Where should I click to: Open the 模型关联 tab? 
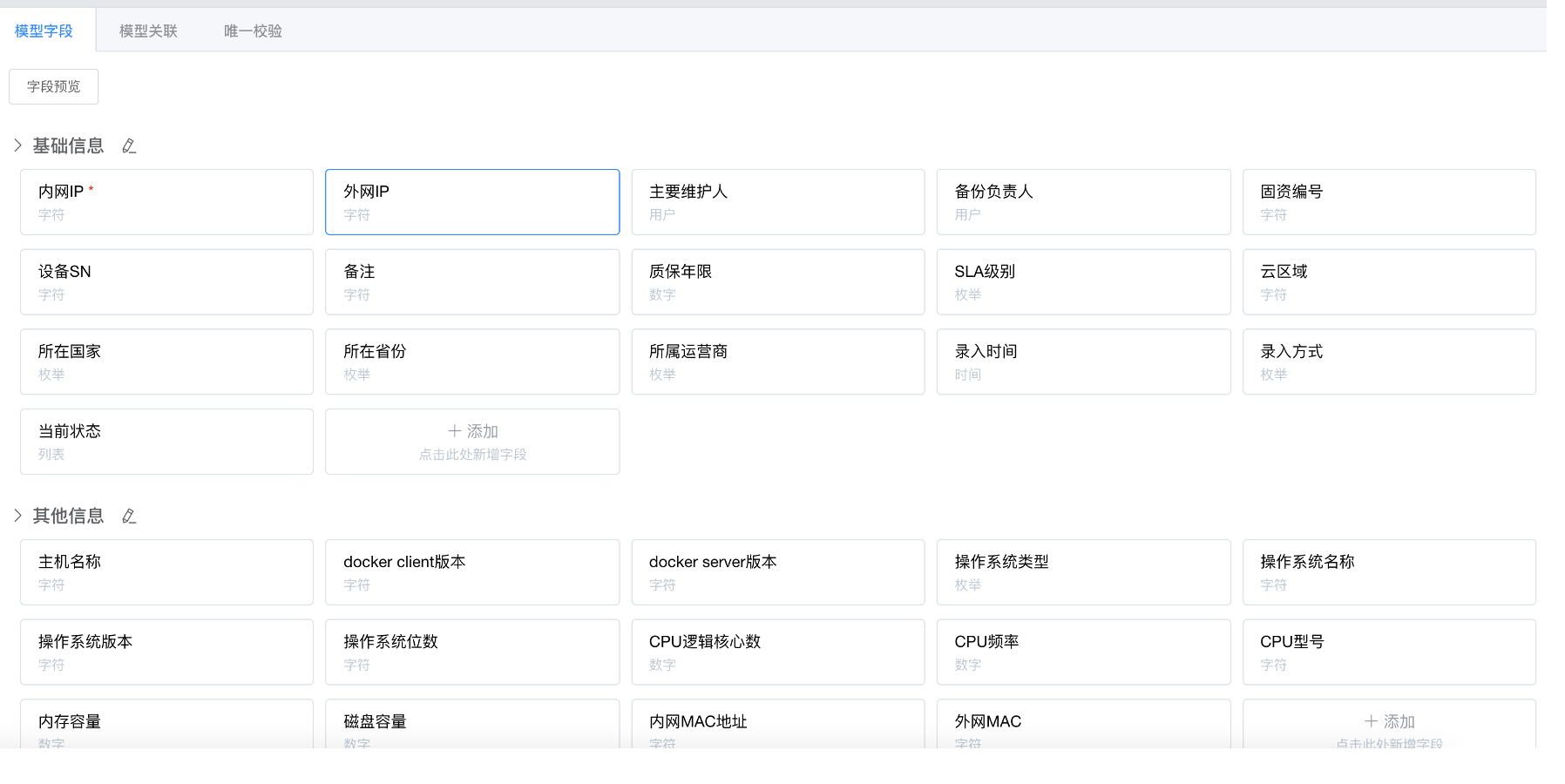tap(148, 31)
